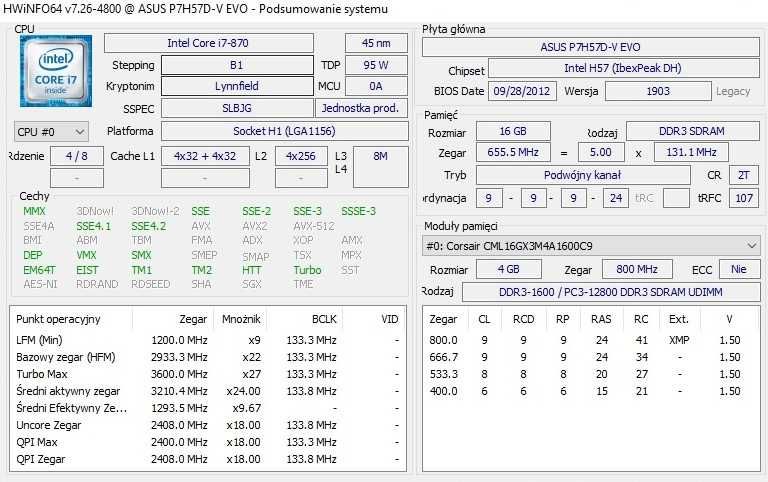
Task: Click the Turbo feature flag
Action: pyautogui.click(x=308, y=270)
